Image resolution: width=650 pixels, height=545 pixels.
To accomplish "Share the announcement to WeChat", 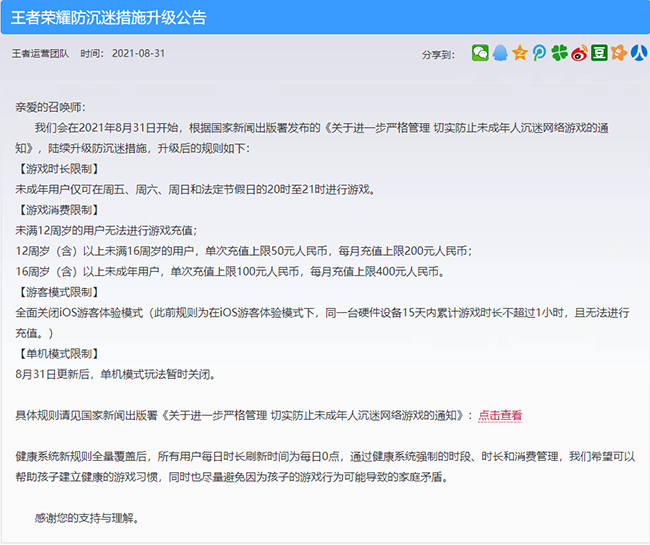I will [x=480, y=53].
